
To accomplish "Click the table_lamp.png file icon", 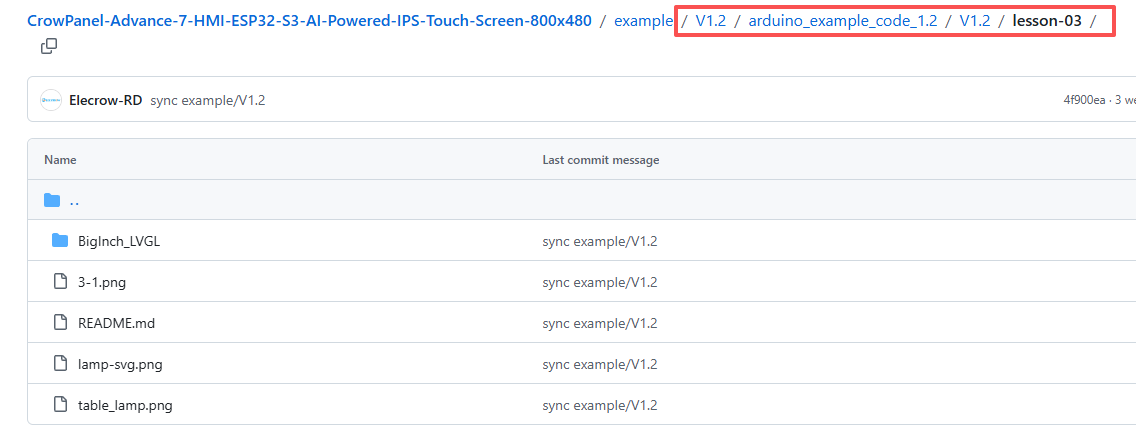I will point(60,405).
